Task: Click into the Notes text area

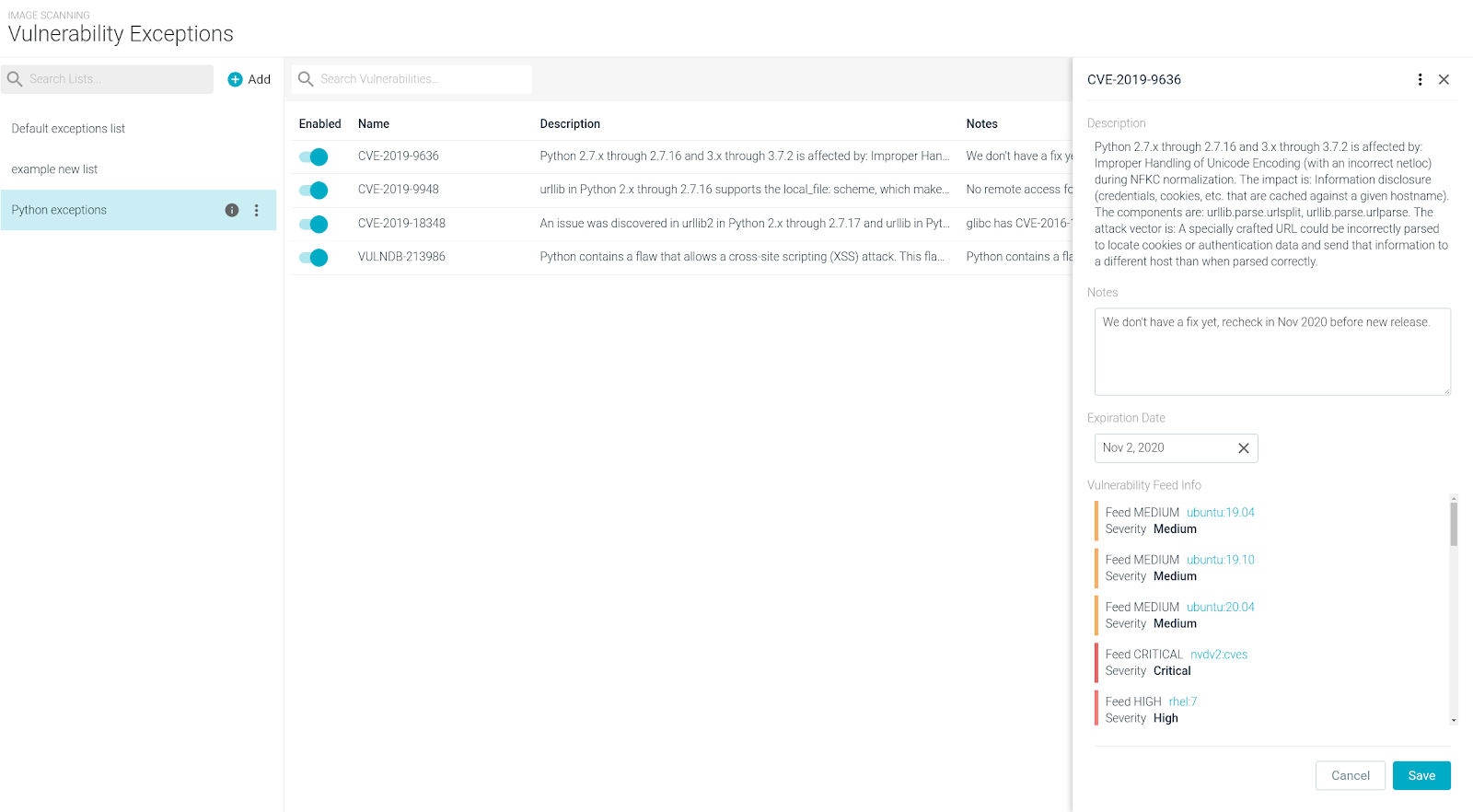Action: (1272, 352)
